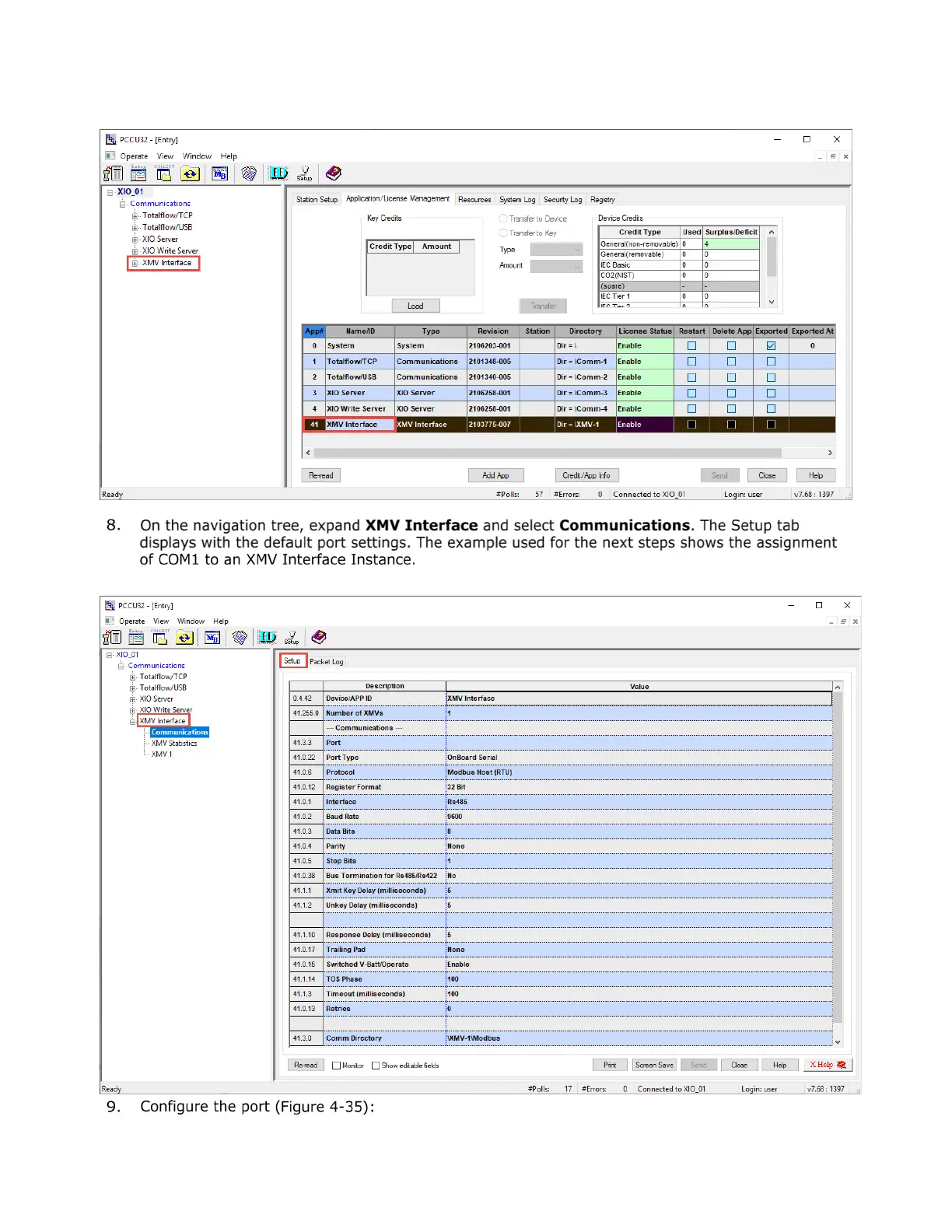Click the Add App button

pos(495,475)
